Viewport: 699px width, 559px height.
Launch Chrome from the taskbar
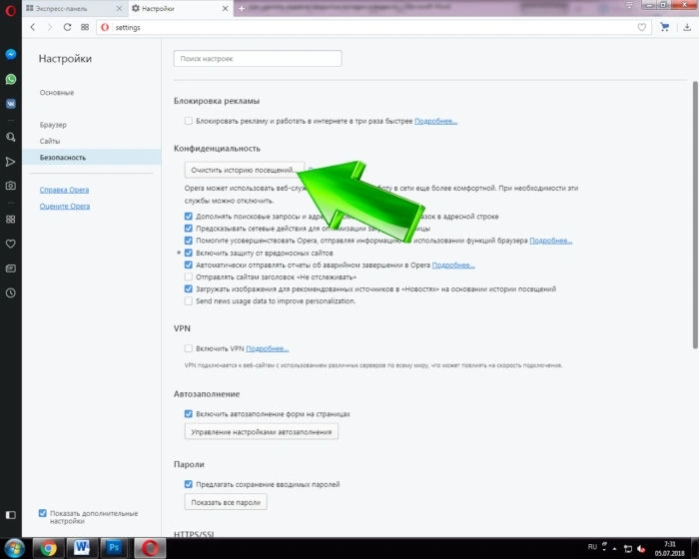click(48, 548)
